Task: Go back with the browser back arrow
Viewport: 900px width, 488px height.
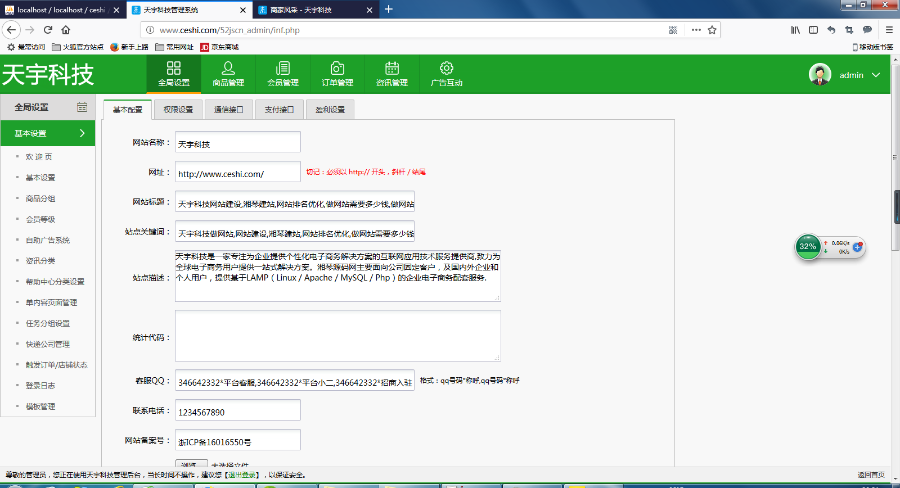Action: tap(11, 30)
